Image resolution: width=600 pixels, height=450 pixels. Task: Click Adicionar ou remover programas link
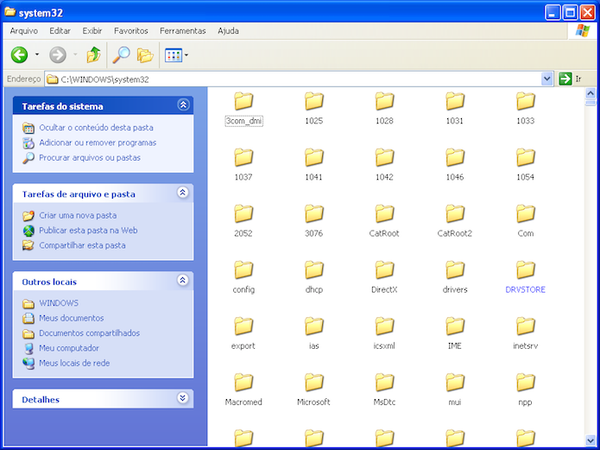98,143
